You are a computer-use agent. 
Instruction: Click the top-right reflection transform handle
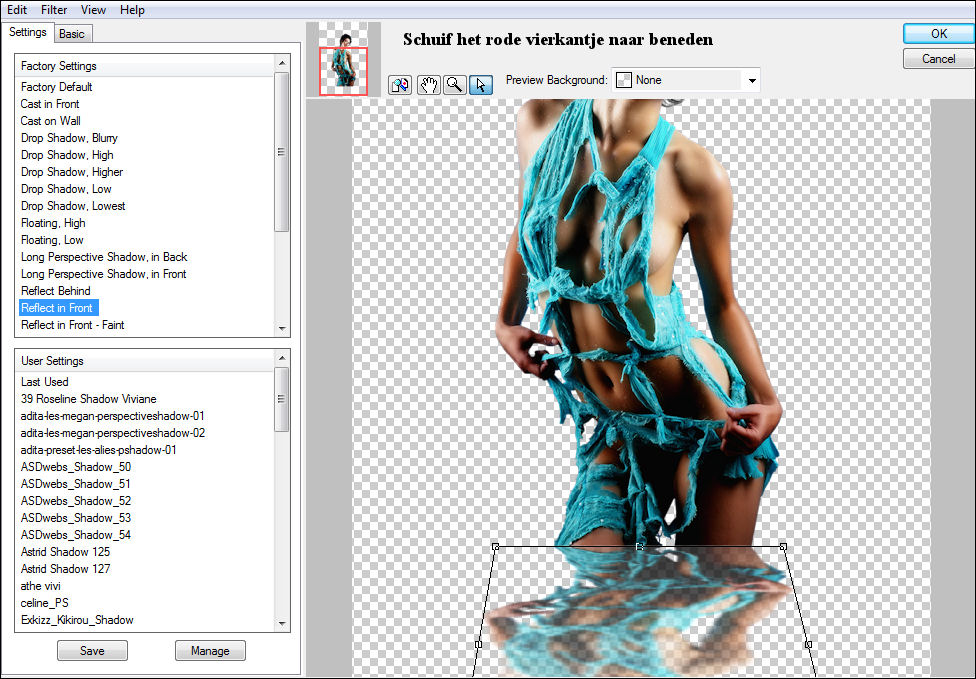(x=783, y=546)
